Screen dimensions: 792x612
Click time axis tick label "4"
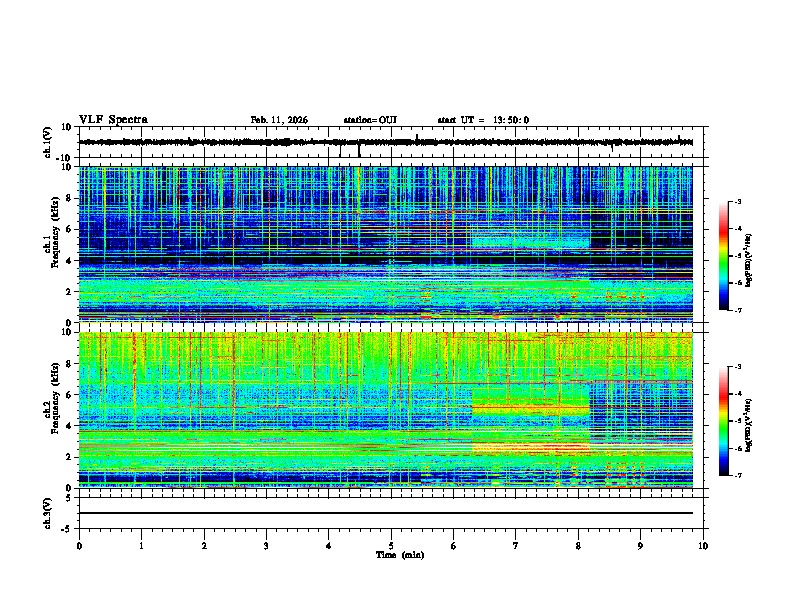click(x=329, y=546)
